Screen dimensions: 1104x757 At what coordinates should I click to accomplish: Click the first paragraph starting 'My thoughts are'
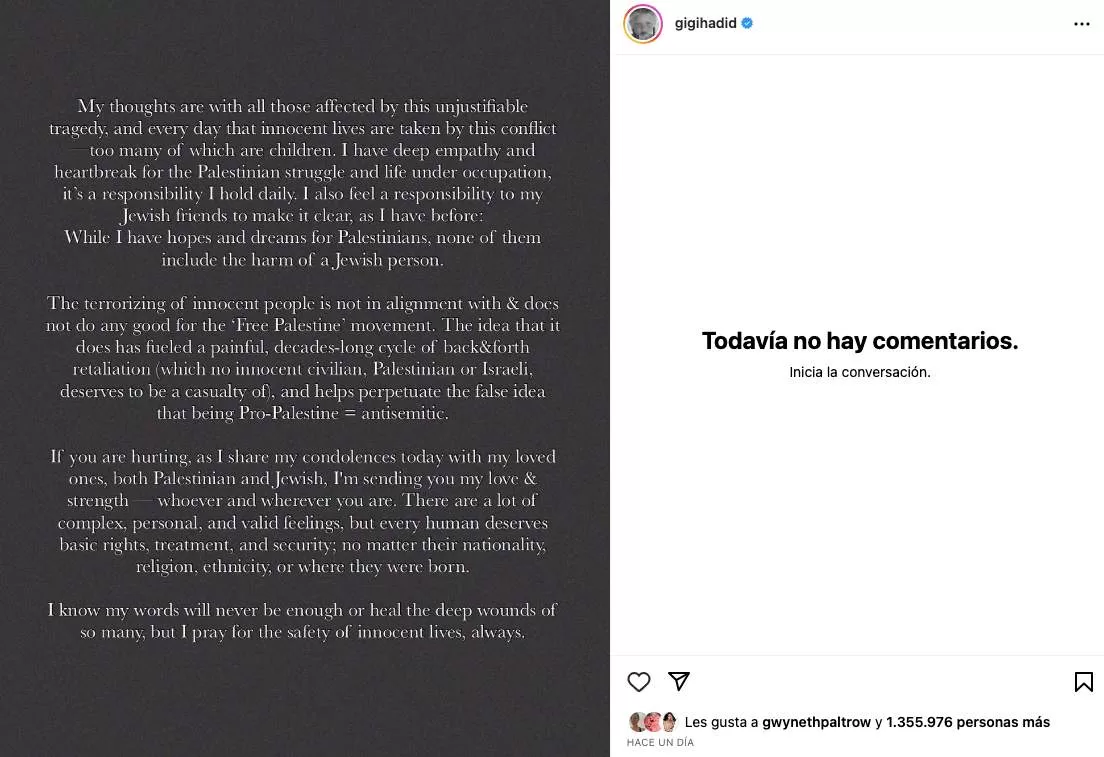(303, 183)
